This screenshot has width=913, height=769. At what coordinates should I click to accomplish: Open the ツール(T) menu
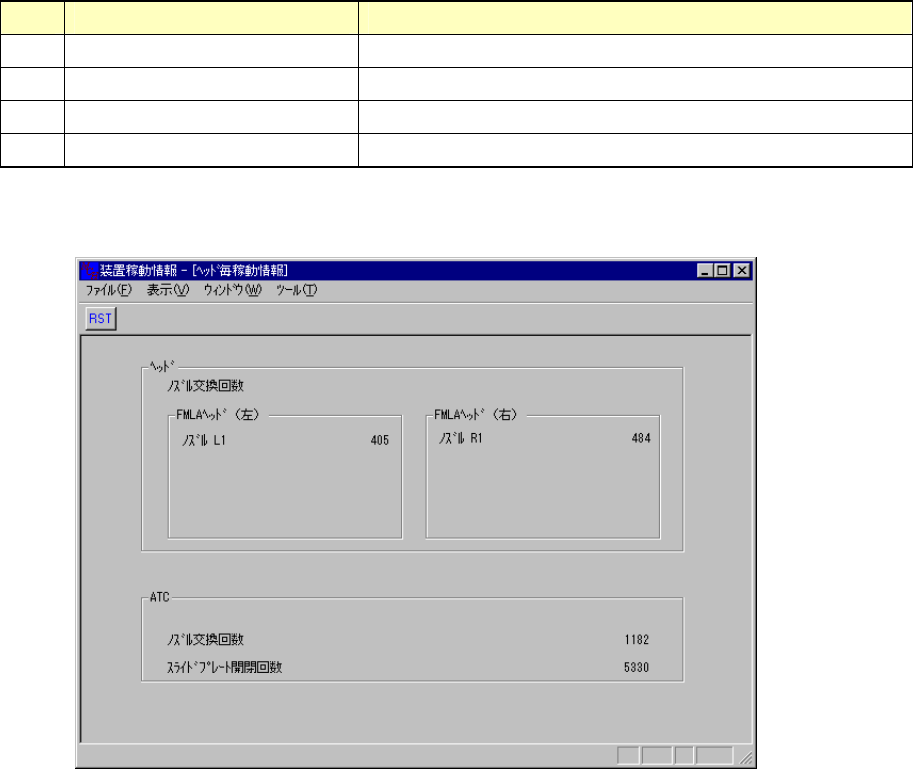click(x=296, y=290)
